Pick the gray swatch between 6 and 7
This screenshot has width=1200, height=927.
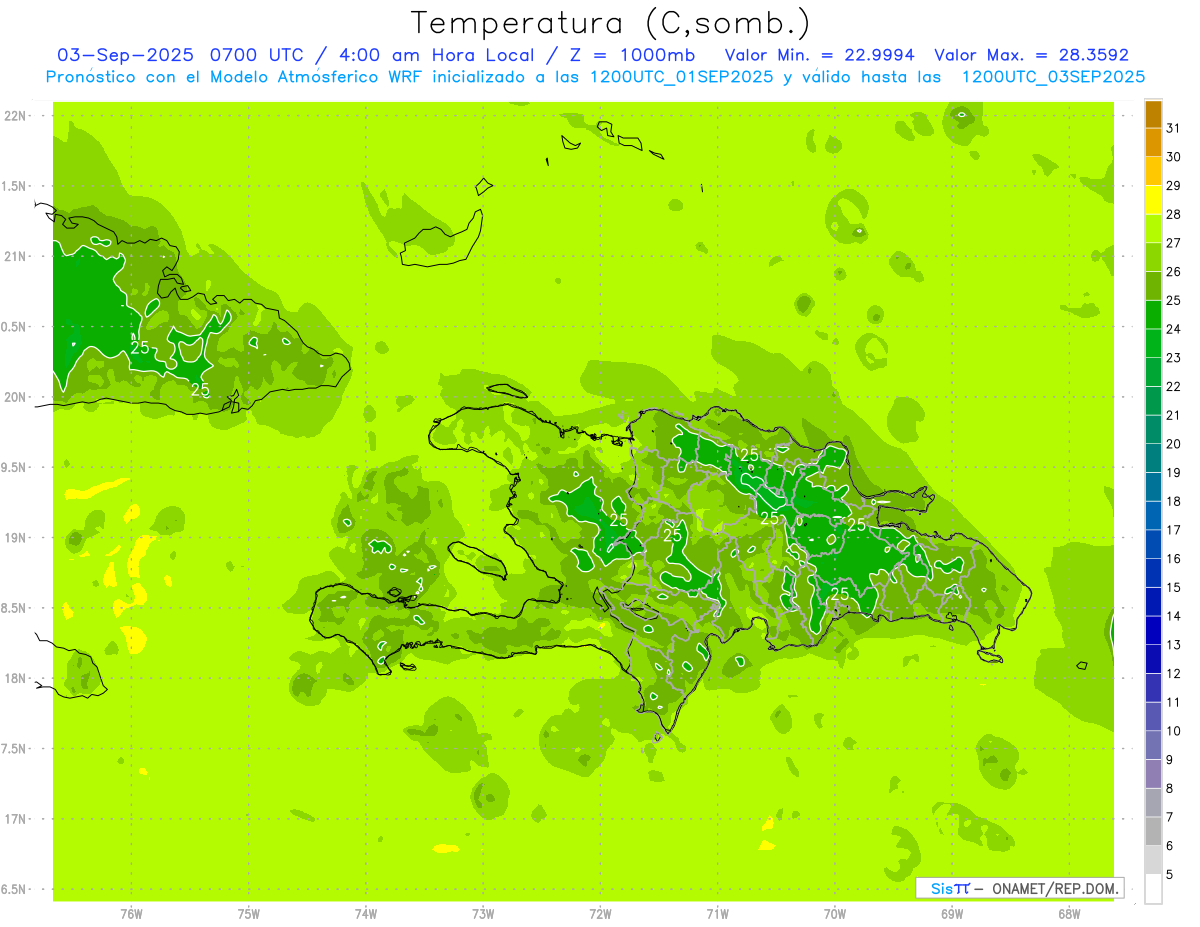tap(1153, 831)
